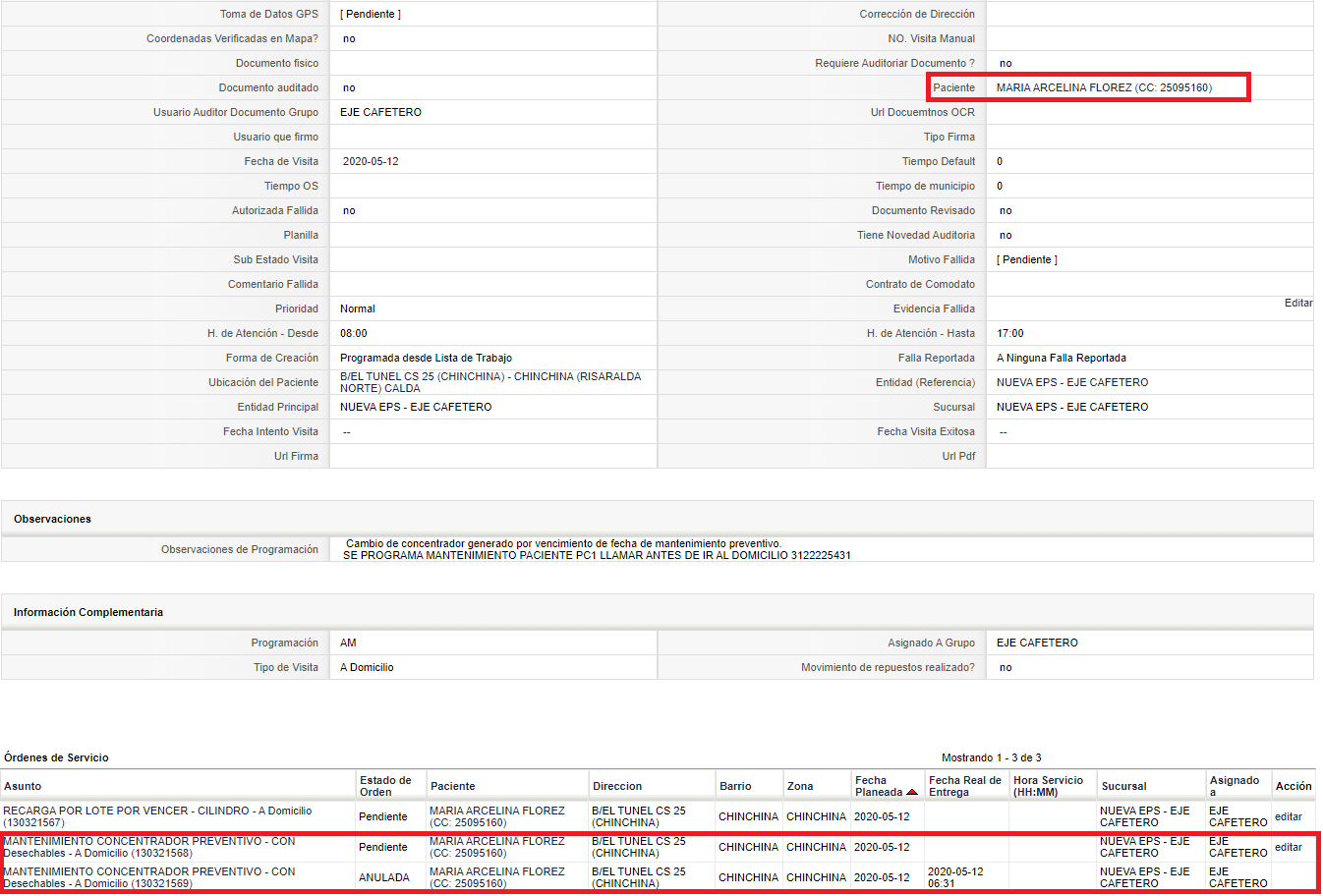
Task: Select the Toma de Datos GPS value [ Pendiente ]
Action: click(371, 14)
